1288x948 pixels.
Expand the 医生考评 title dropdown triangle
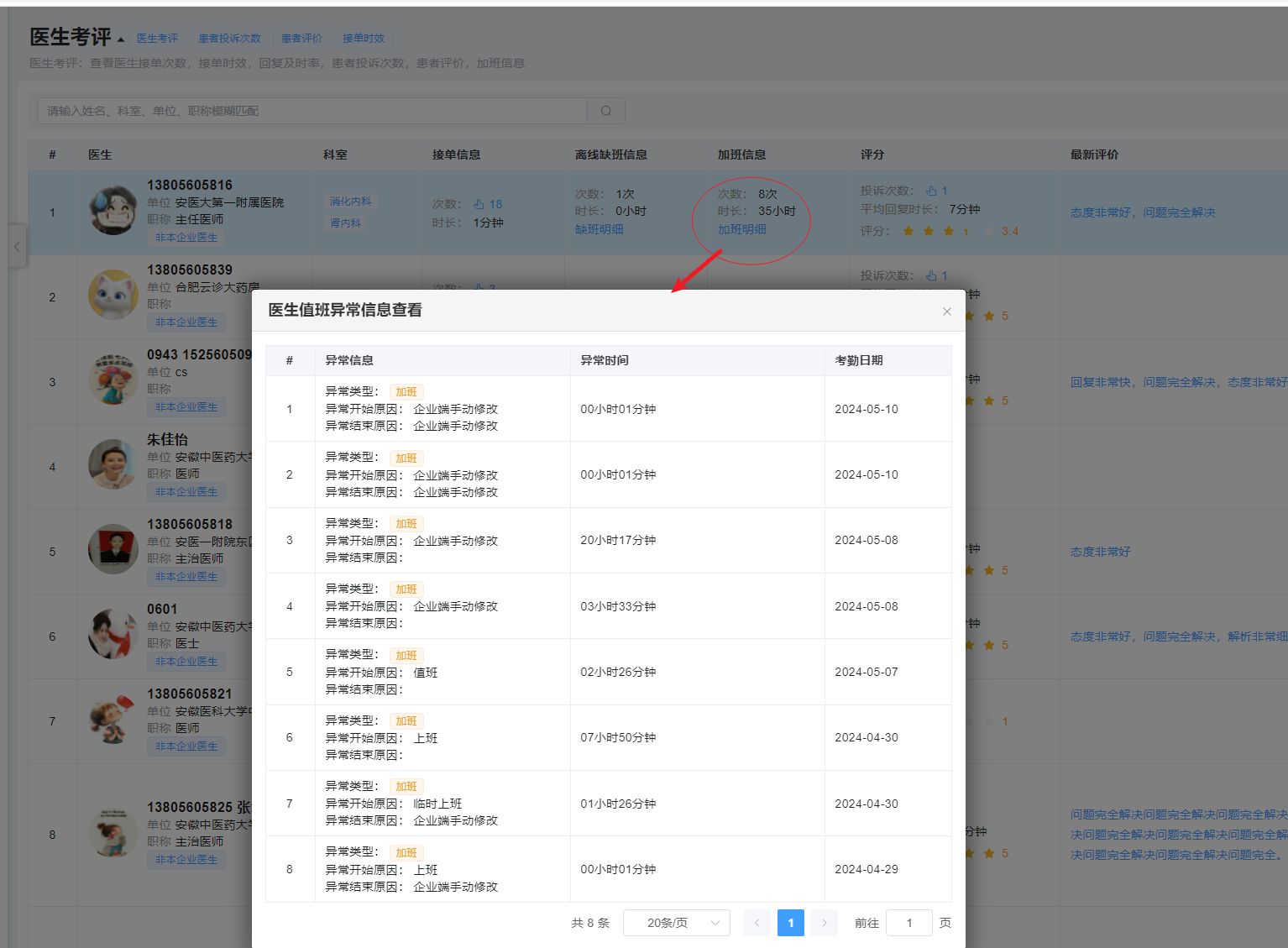tap(121, 39)
